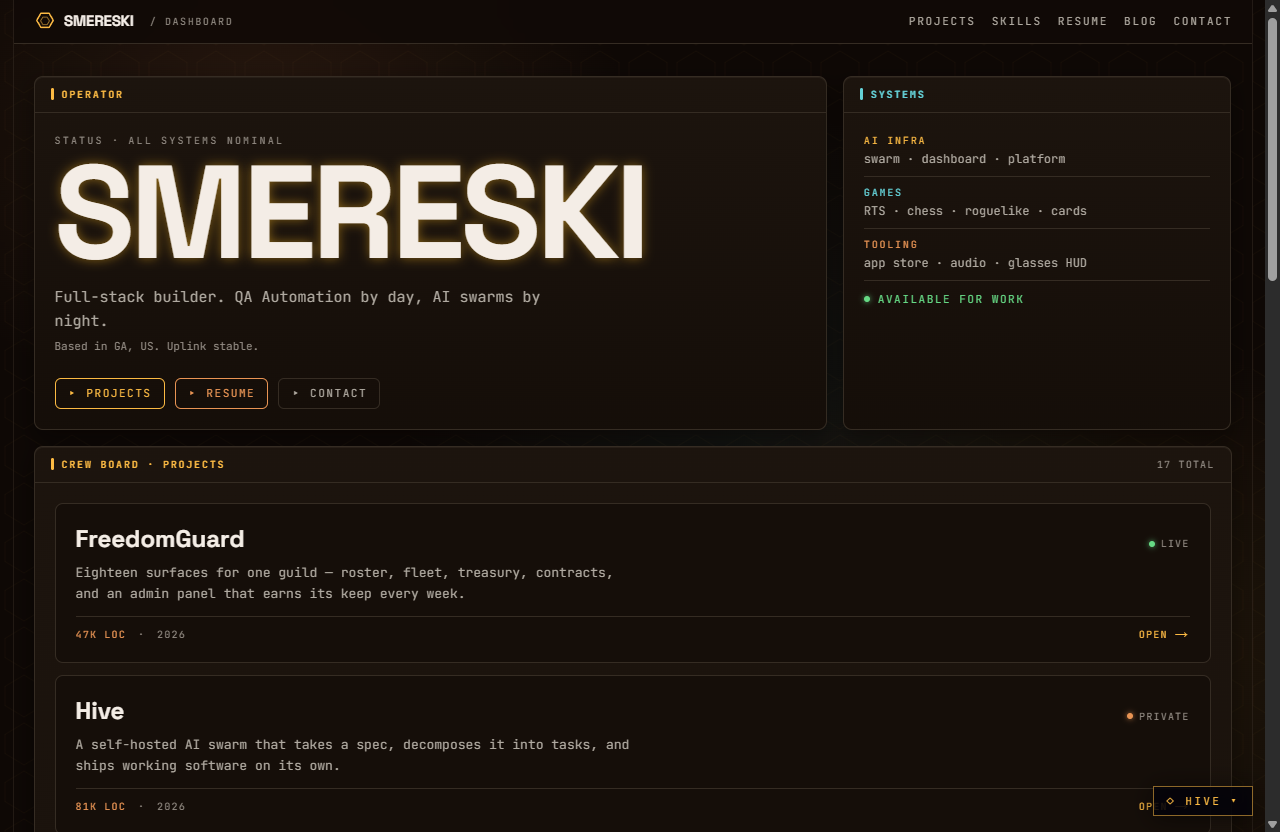Click the '81K LOC' label on Hive
1280x832 pixels.
pyautogui.click(x=101, y=807)
